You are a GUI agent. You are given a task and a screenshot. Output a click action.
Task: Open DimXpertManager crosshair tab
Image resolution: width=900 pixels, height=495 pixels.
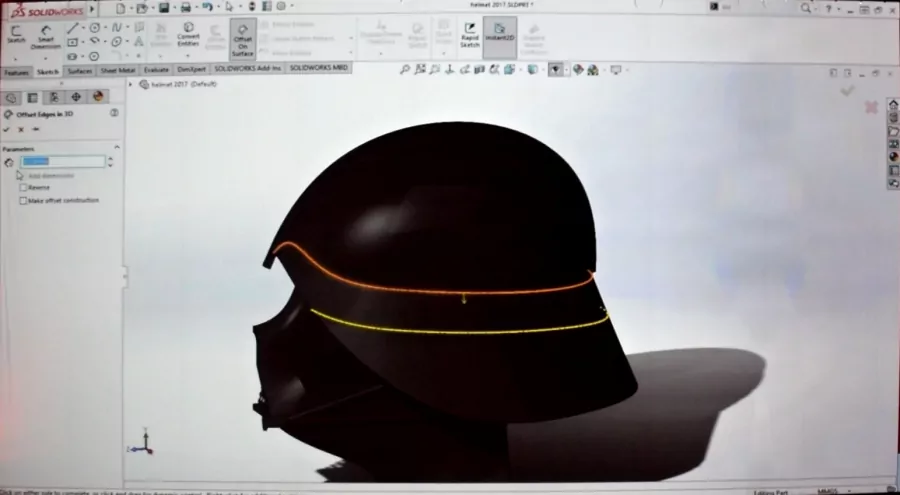(76, 96)
